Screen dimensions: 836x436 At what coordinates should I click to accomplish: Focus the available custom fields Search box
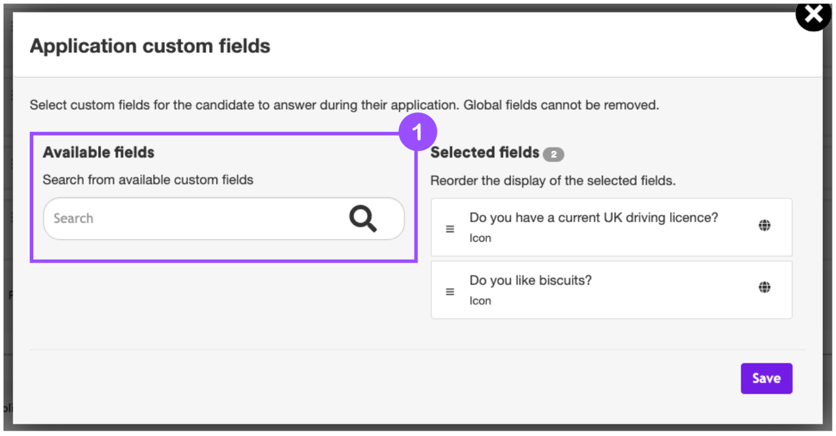tap(190, 218)
